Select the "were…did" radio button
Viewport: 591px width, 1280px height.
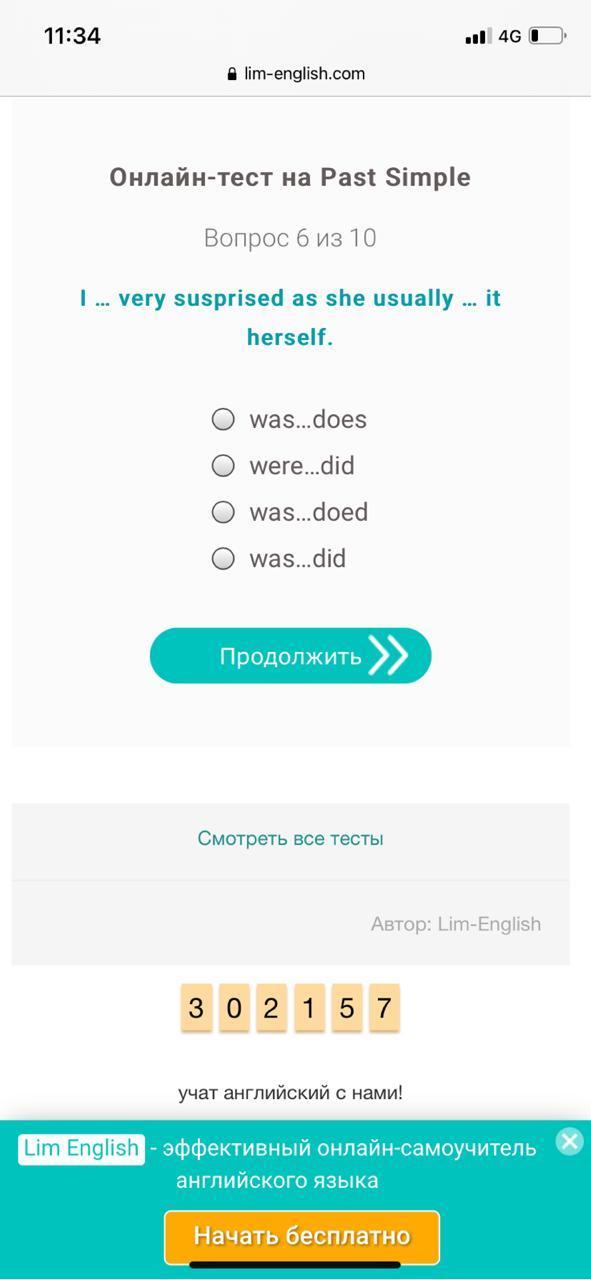point(223,465)
